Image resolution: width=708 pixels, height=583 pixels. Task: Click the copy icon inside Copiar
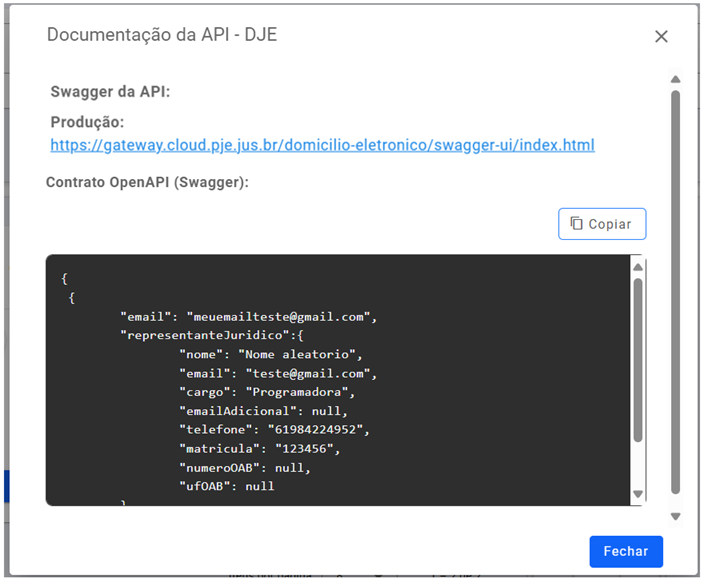[577, 224]
